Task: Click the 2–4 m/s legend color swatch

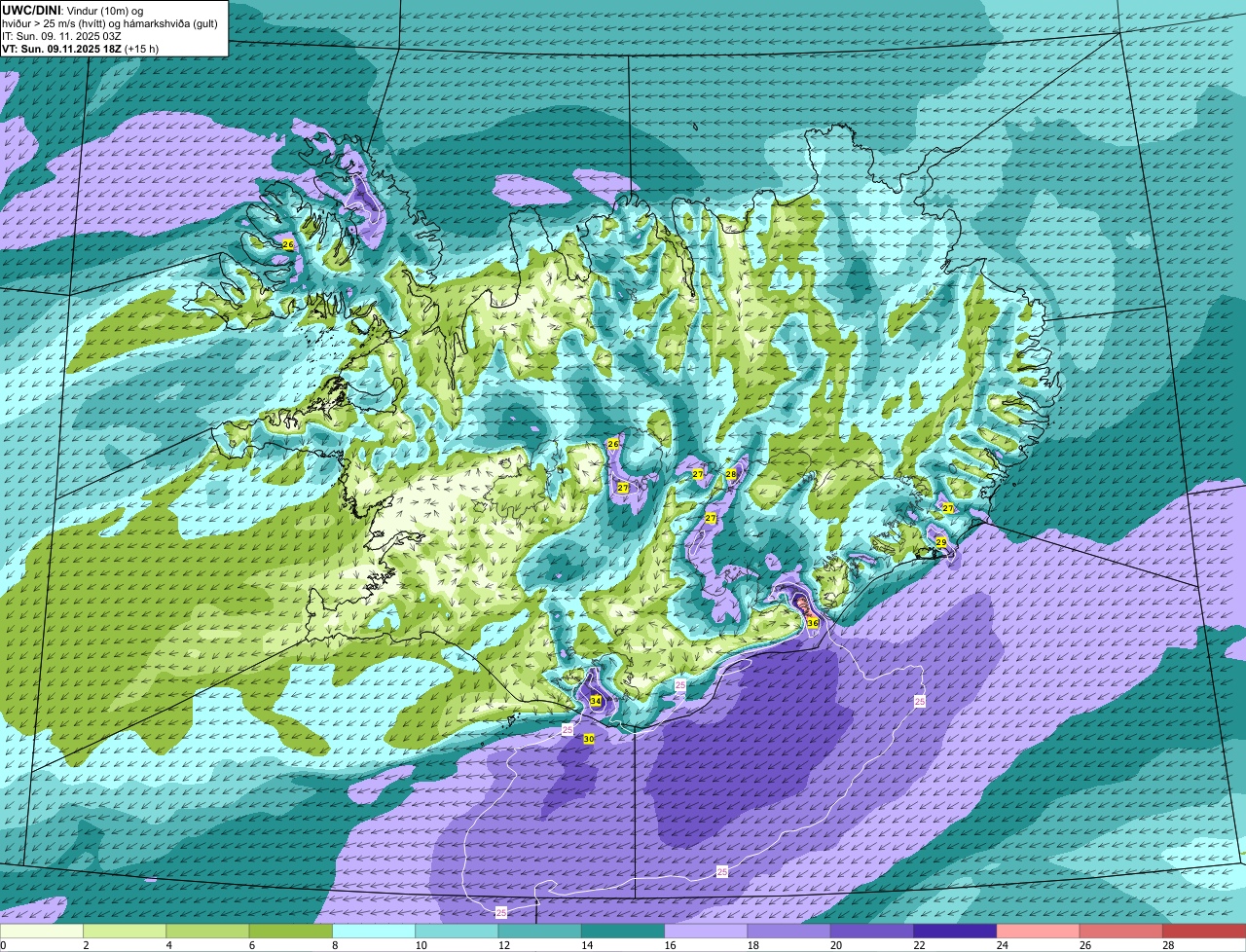Action: [125, 931]
